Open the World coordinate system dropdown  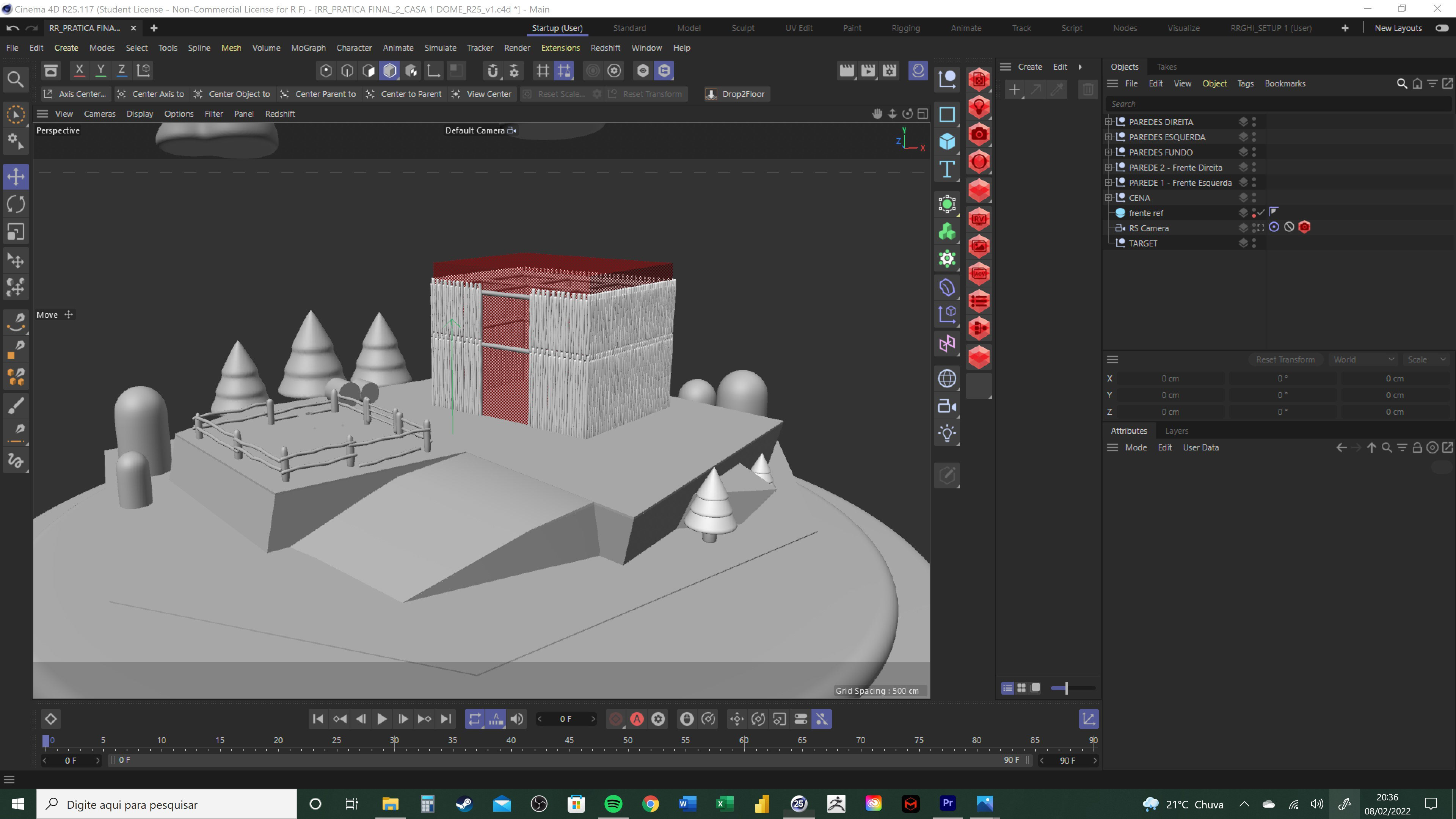(x=1363, y=359)
